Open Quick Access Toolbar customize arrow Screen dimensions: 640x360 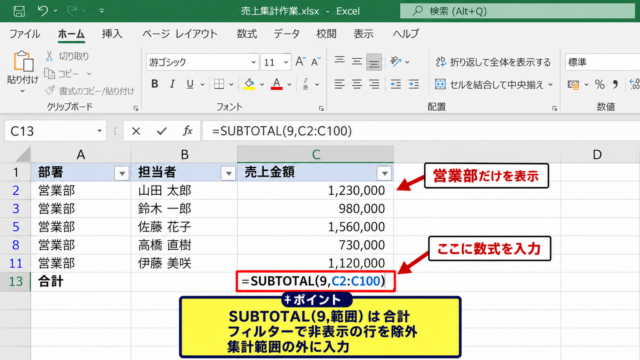click(101, 11)
